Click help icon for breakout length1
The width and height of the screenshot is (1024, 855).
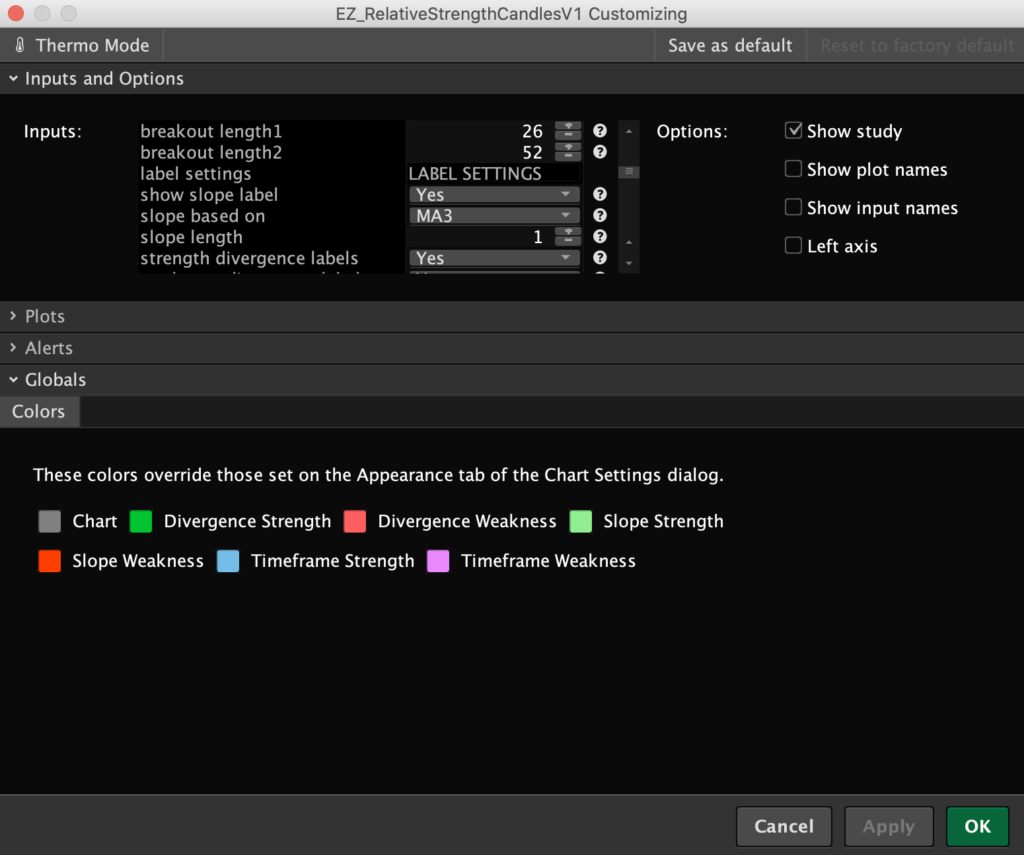click(x=600, y=131)
